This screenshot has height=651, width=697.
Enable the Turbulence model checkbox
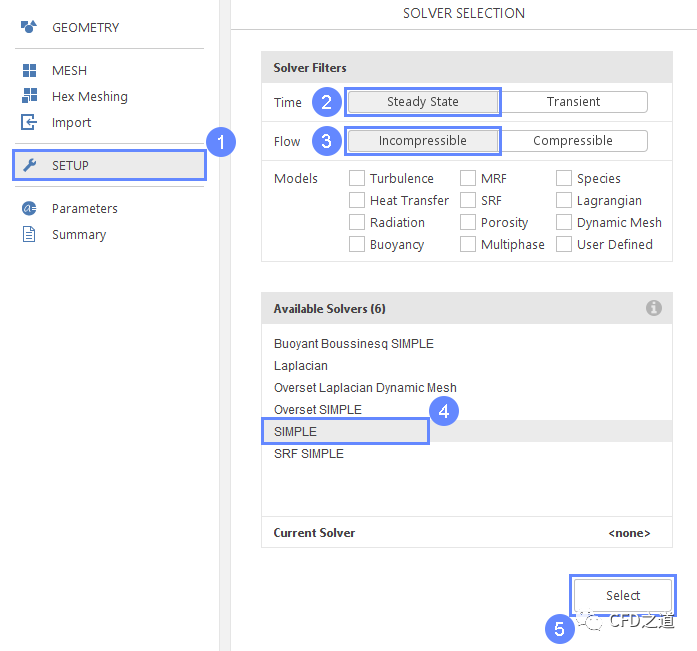click(357, 179)
